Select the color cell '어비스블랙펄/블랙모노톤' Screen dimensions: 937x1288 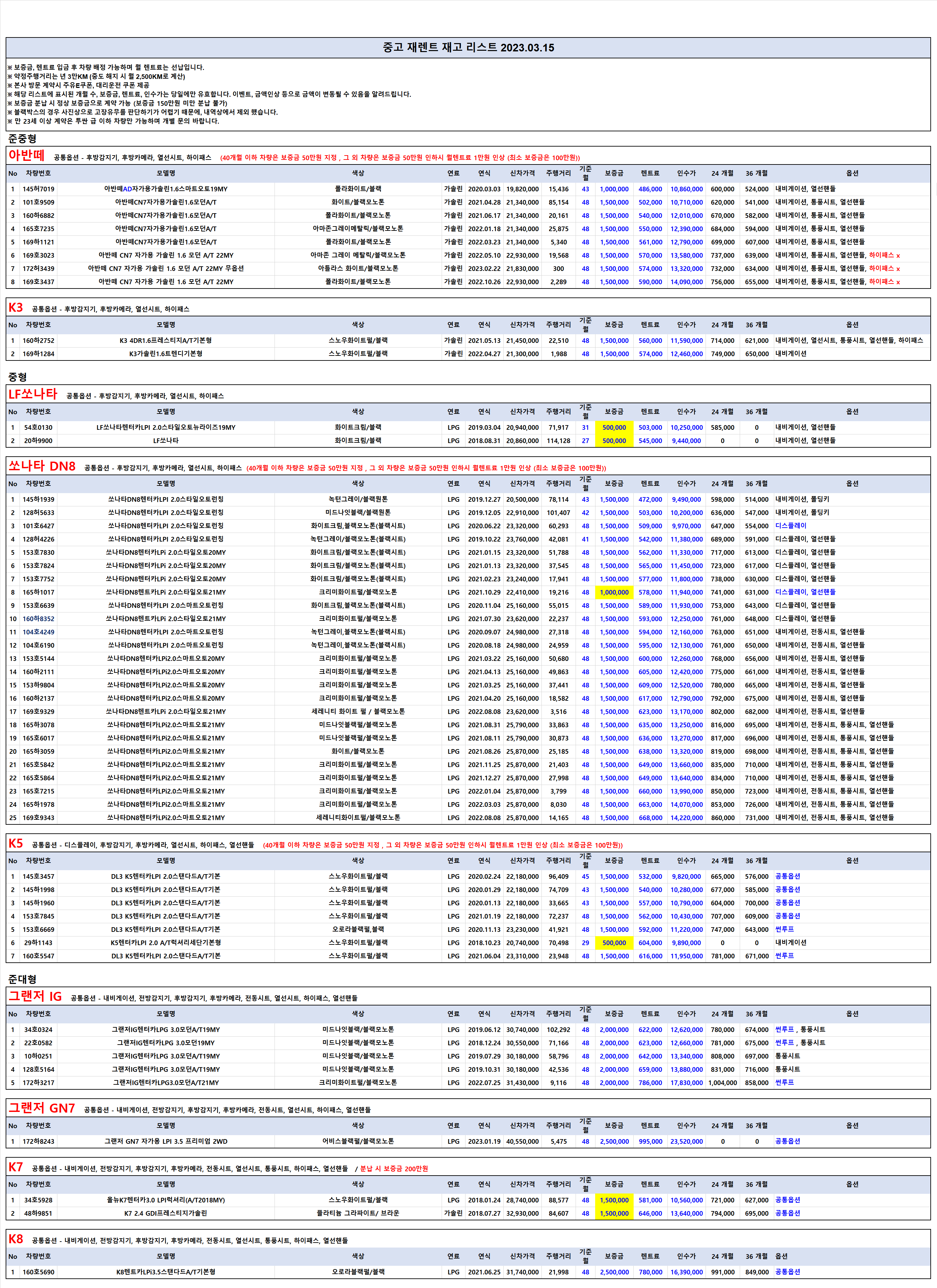click(x=358, y=1141)
